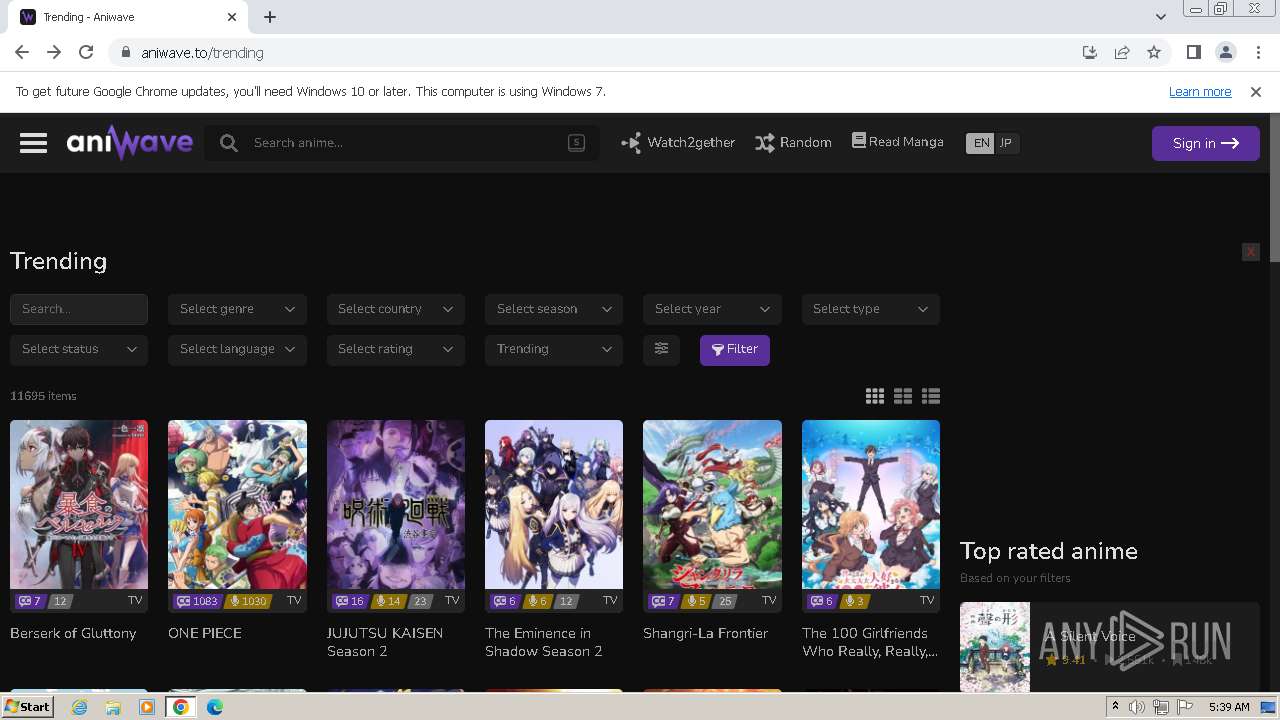Click the share page icon

tap(1122, 52)
